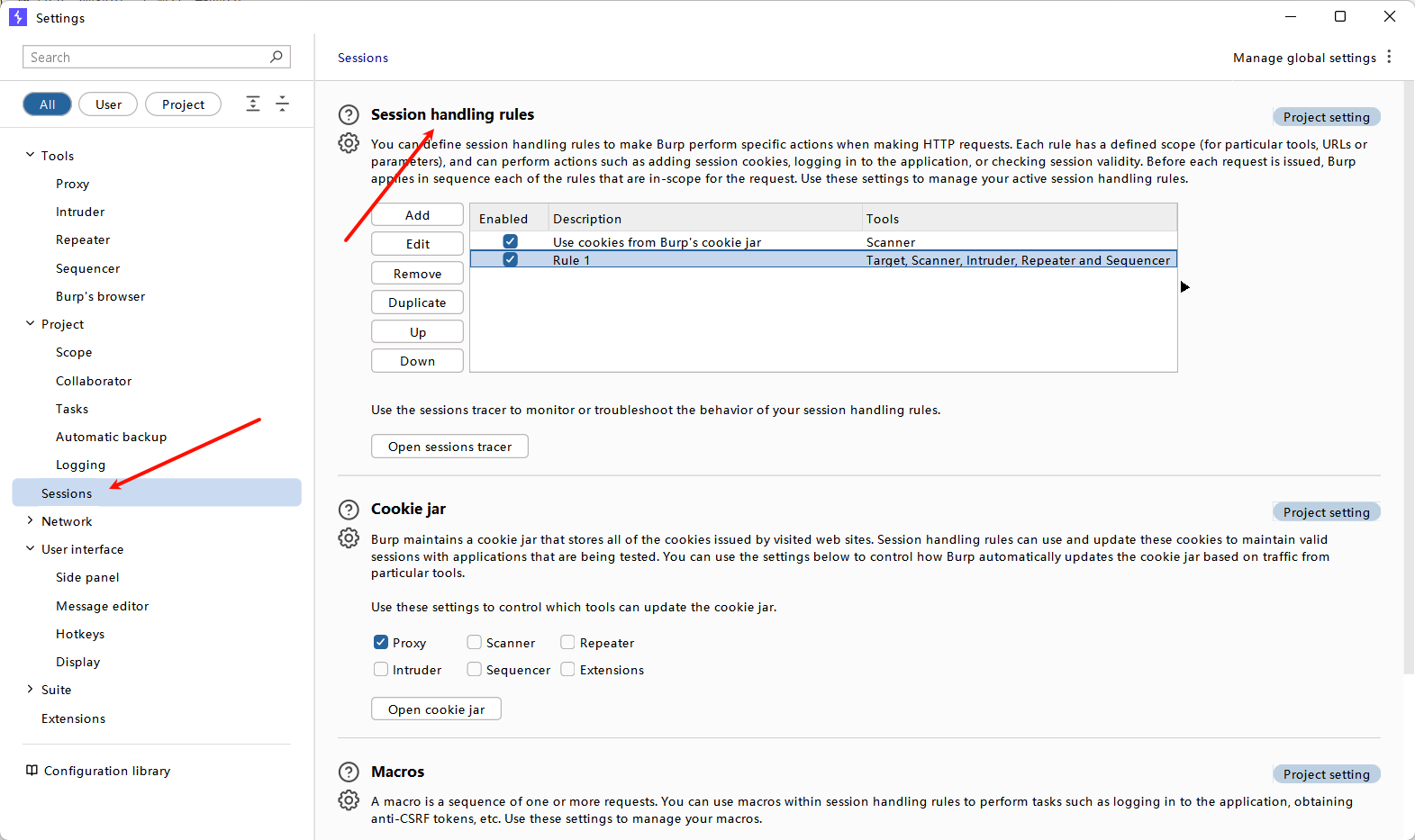Collapse the Tools tree node
The height and width of the screenshot is (840, 1415).
coord(30,156)
